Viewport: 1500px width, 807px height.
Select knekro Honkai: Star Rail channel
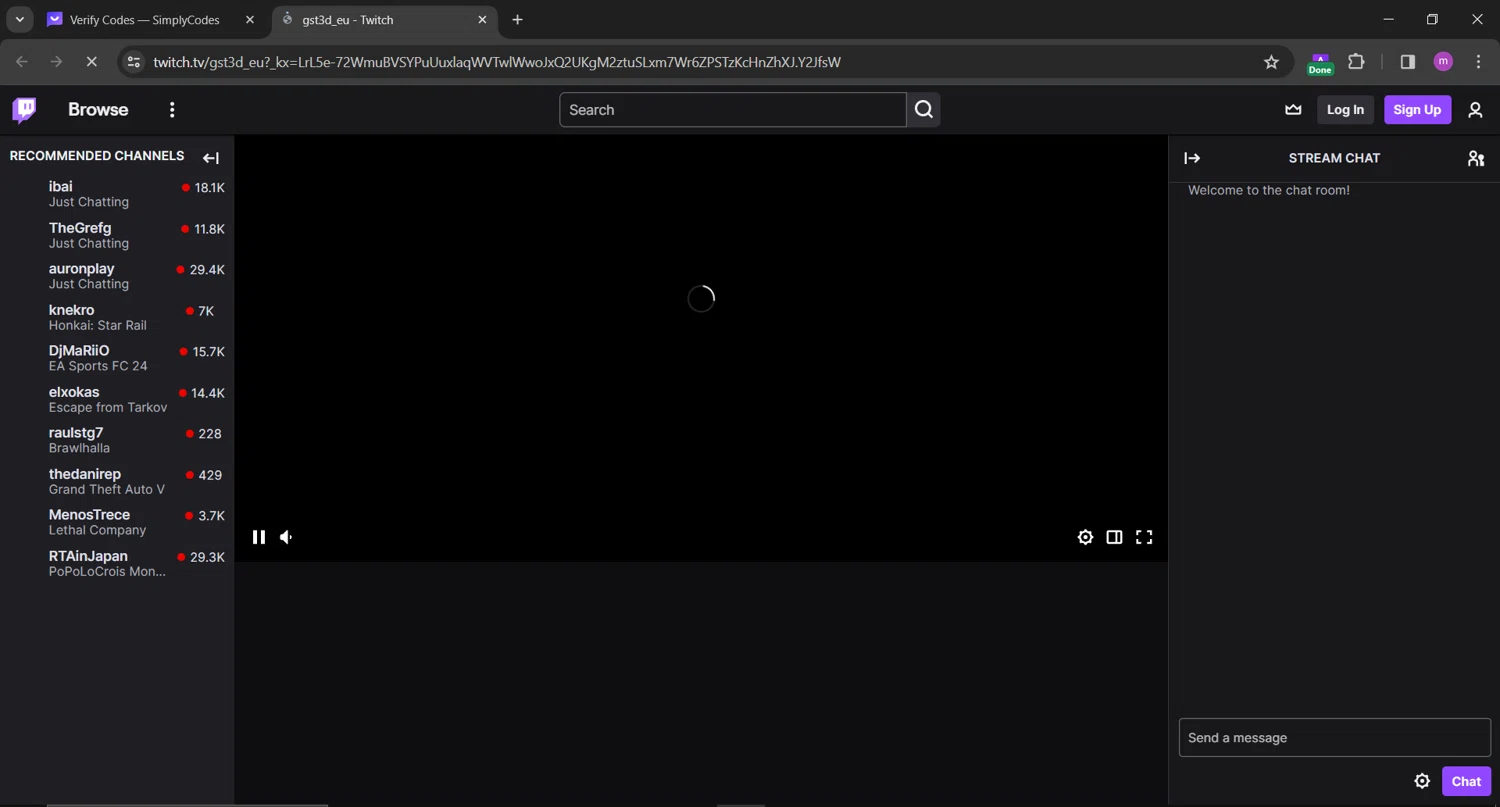[x=117, y=317]
